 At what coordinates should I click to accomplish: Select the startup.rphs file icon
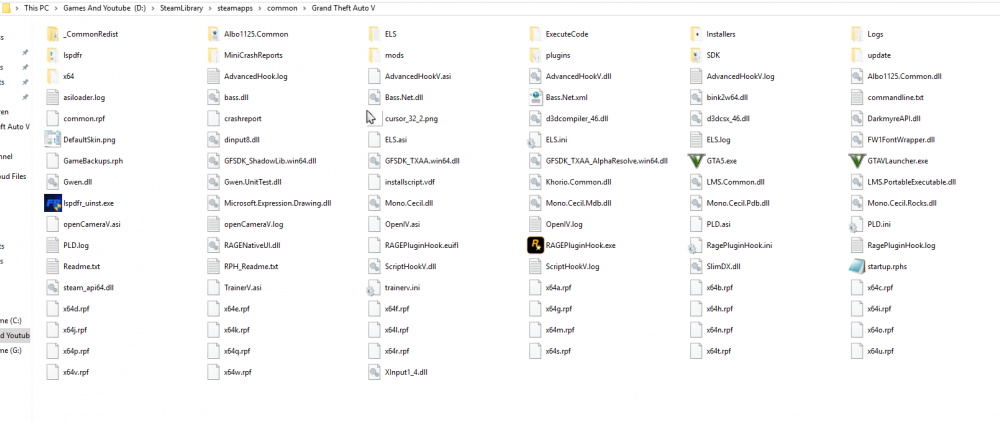[856, 266]
